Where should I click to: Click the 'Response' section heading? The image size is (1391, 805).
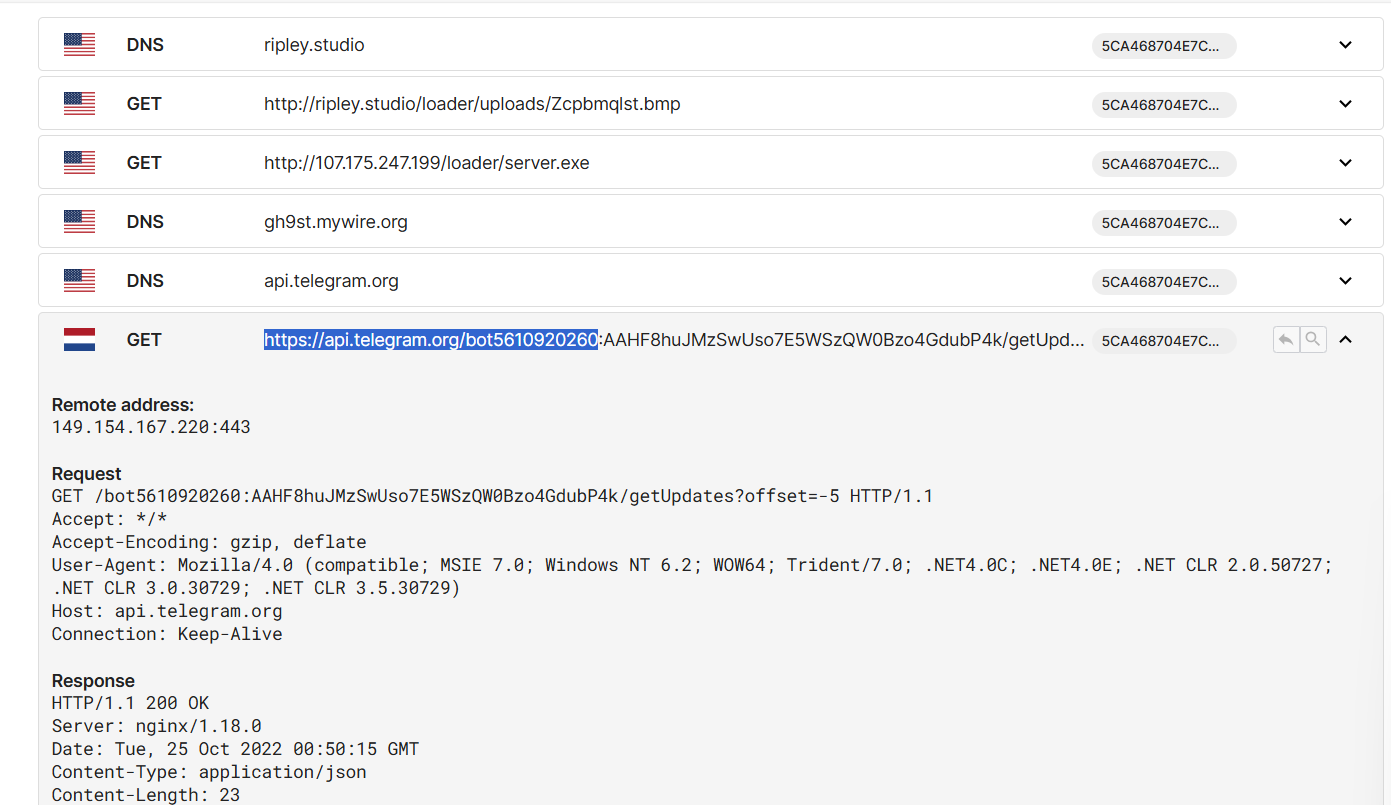[93, 681]
